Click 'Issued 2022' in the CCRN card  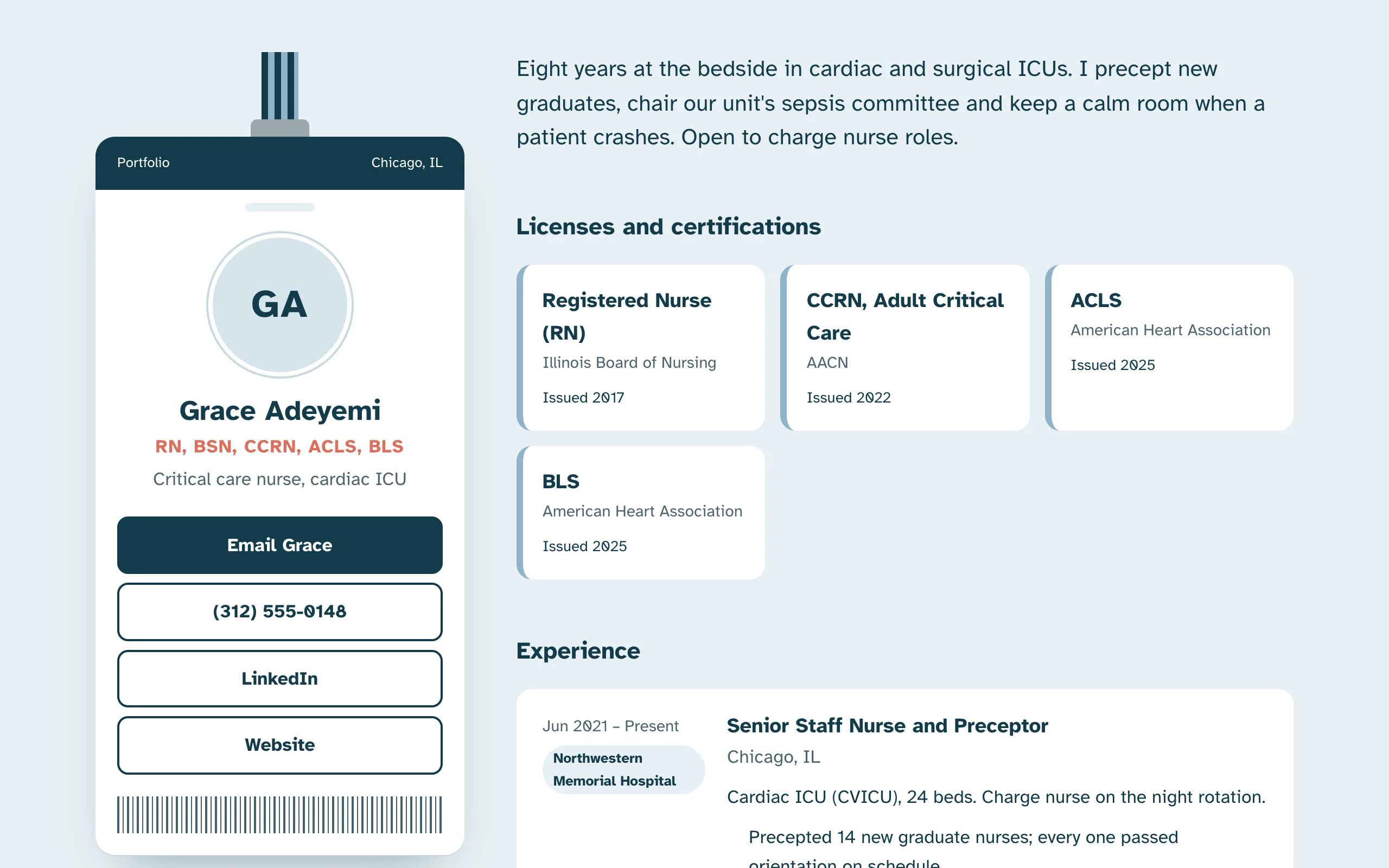[x=849, y=397]
